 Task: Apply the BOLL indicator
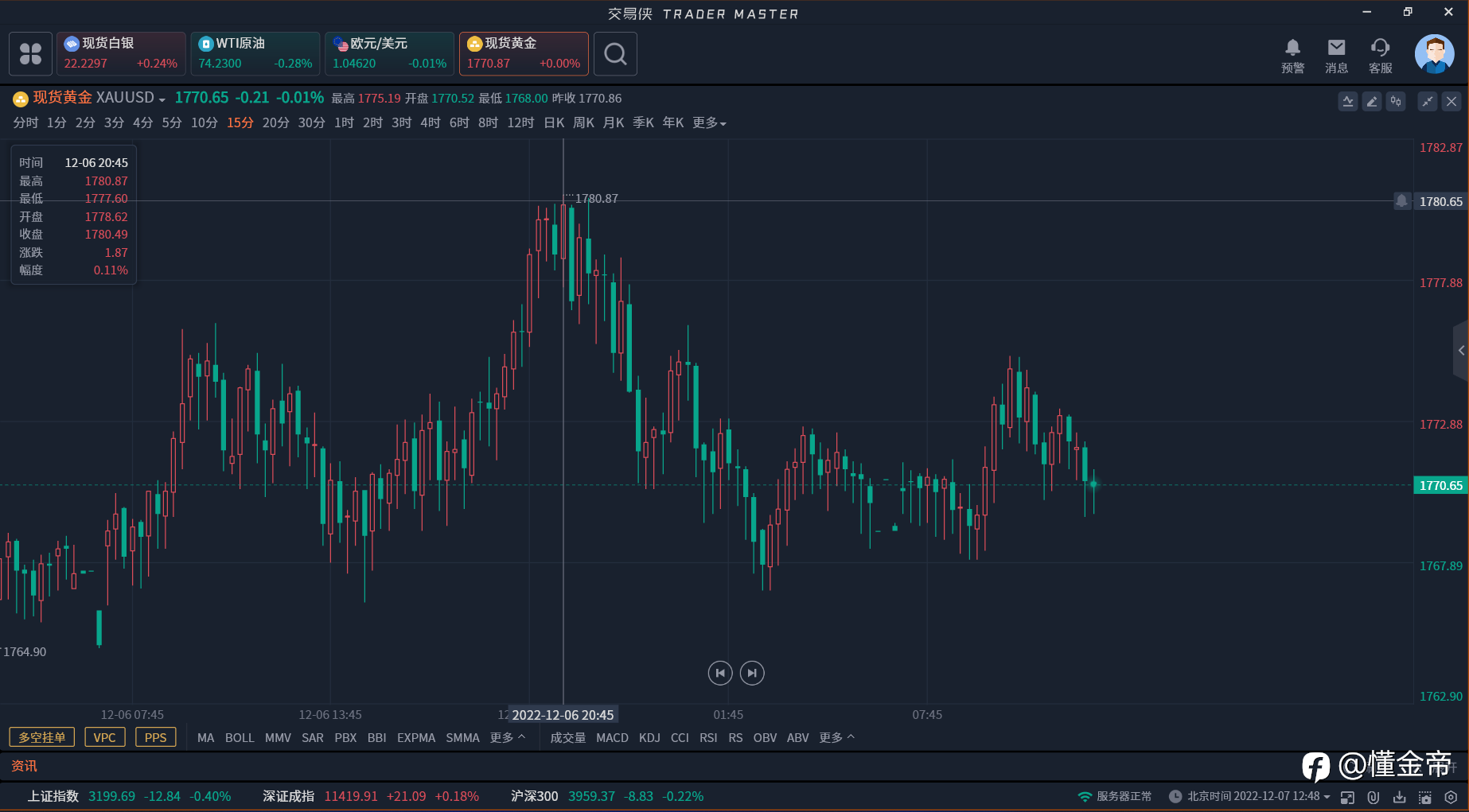[240, 737]
